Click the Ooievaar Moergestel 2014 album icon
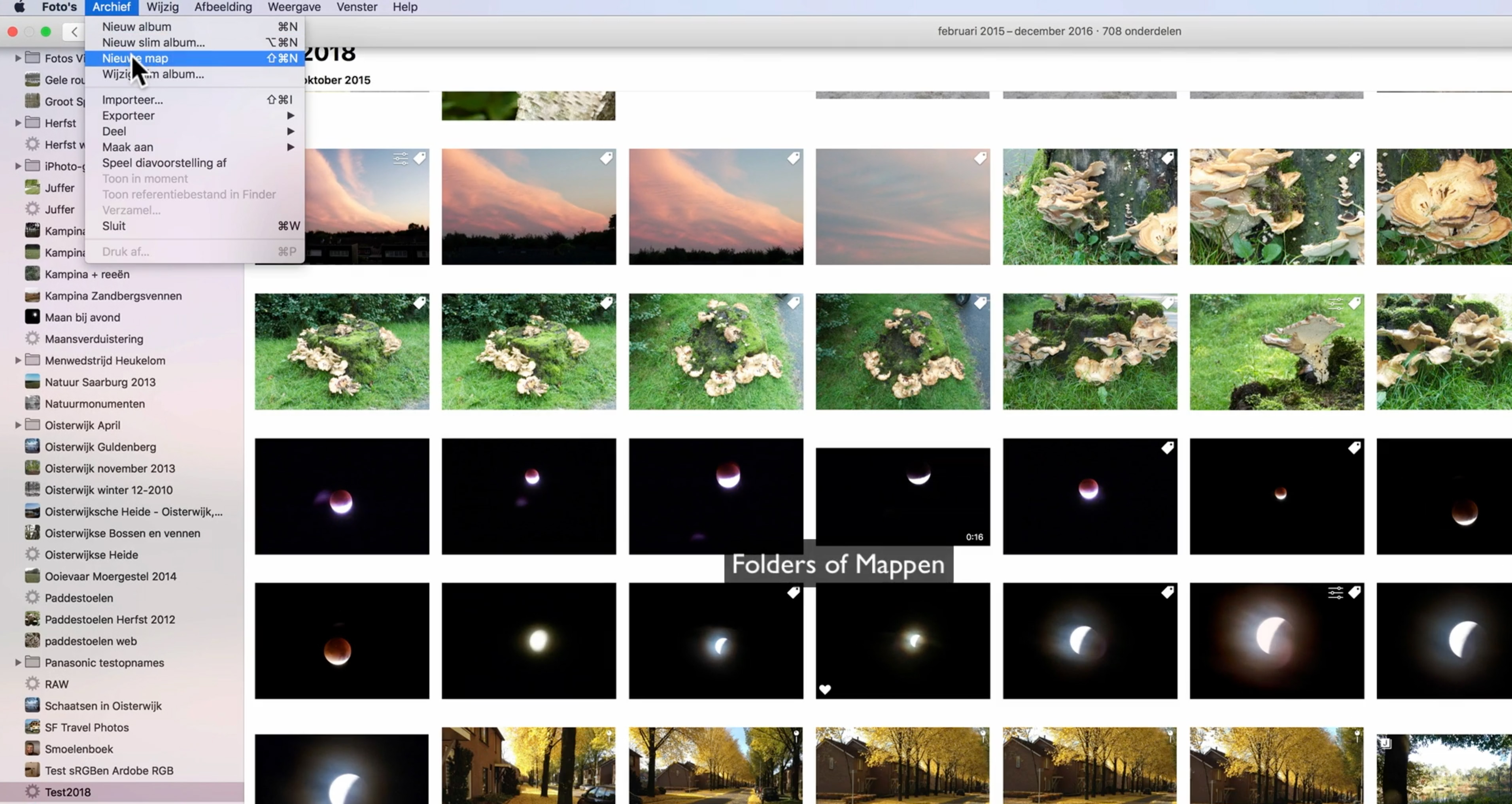1512x804 pixels. tap(32, 576)
